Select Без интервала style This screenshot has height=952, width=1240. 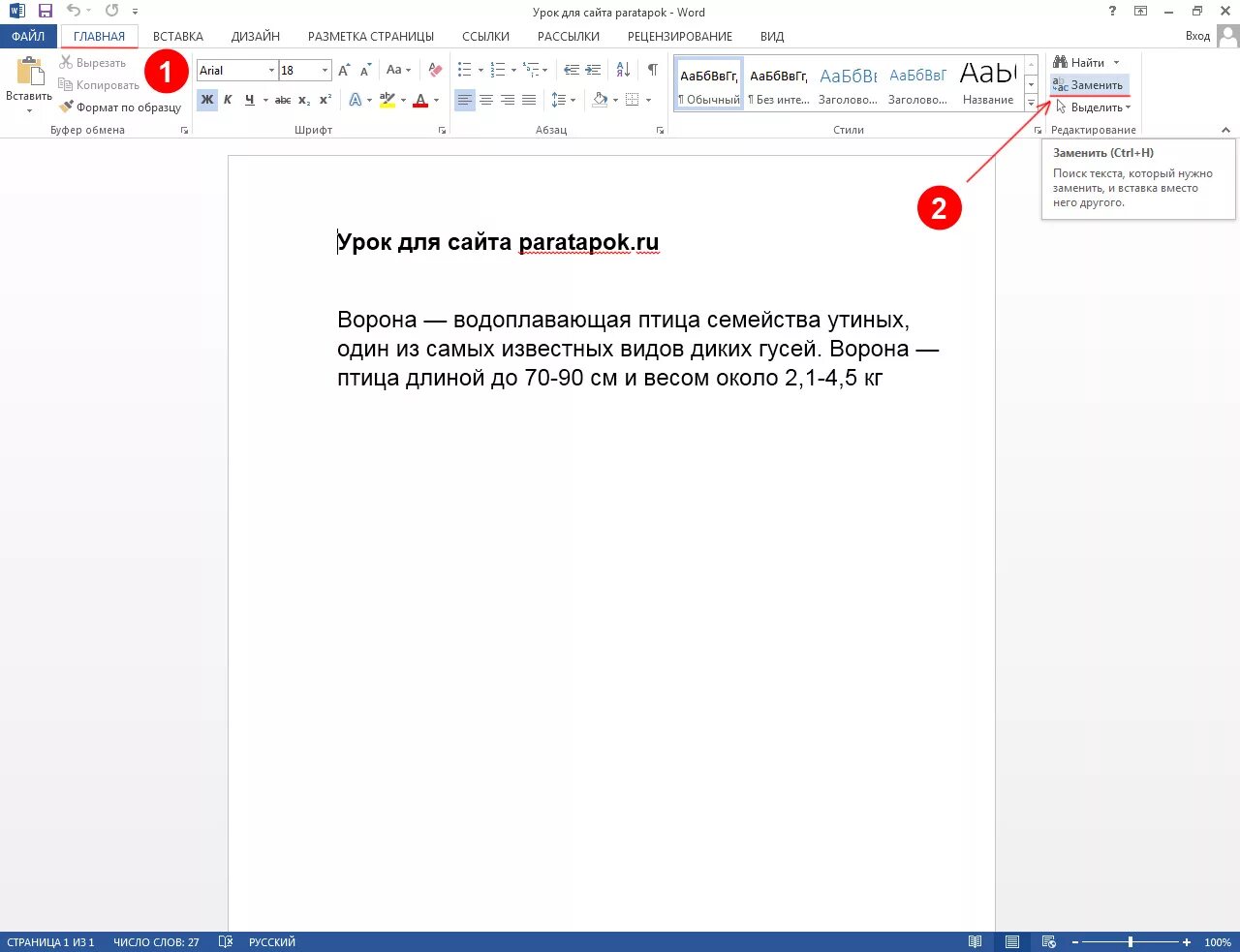coord(779,84)
